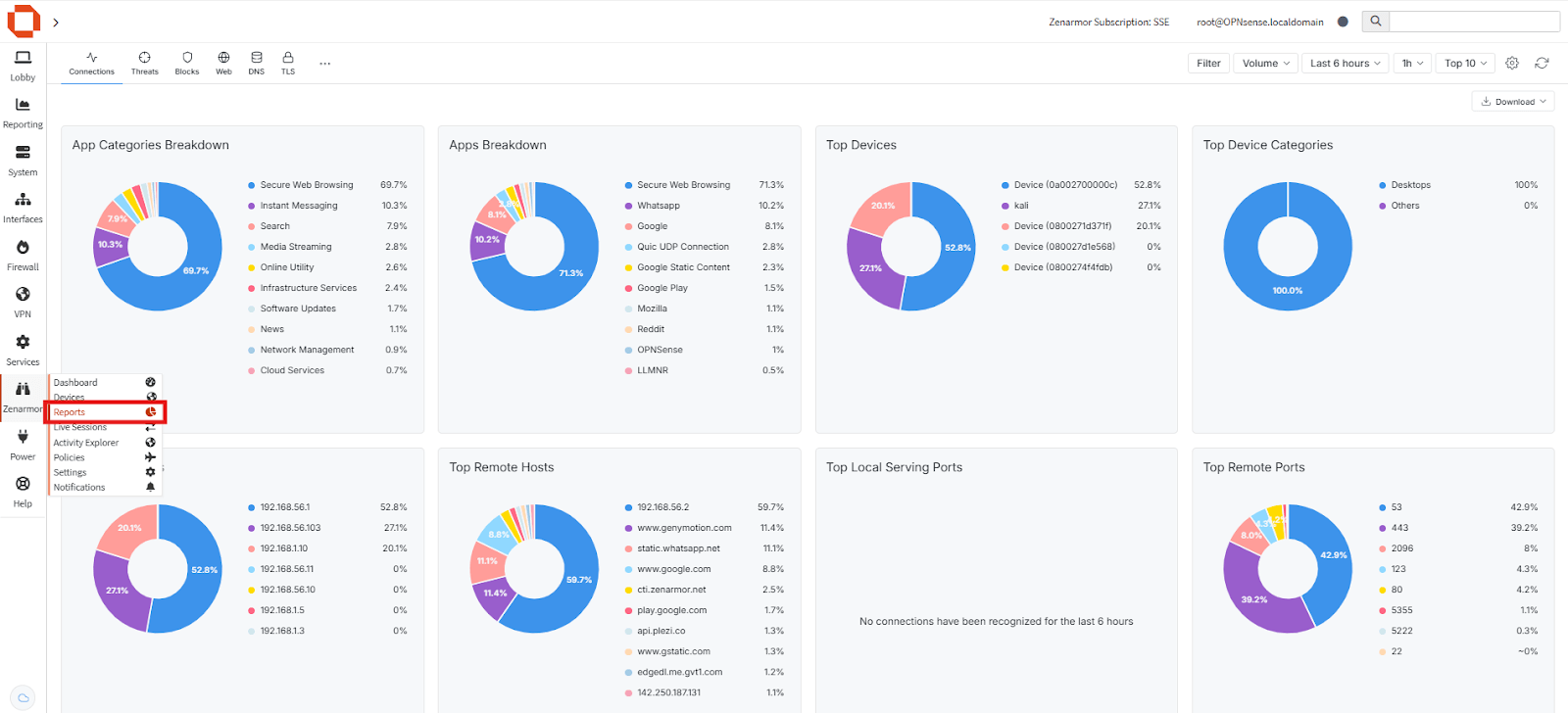
Task: Click the cloud icon at sidebar bottom
Action: point(24,697)
